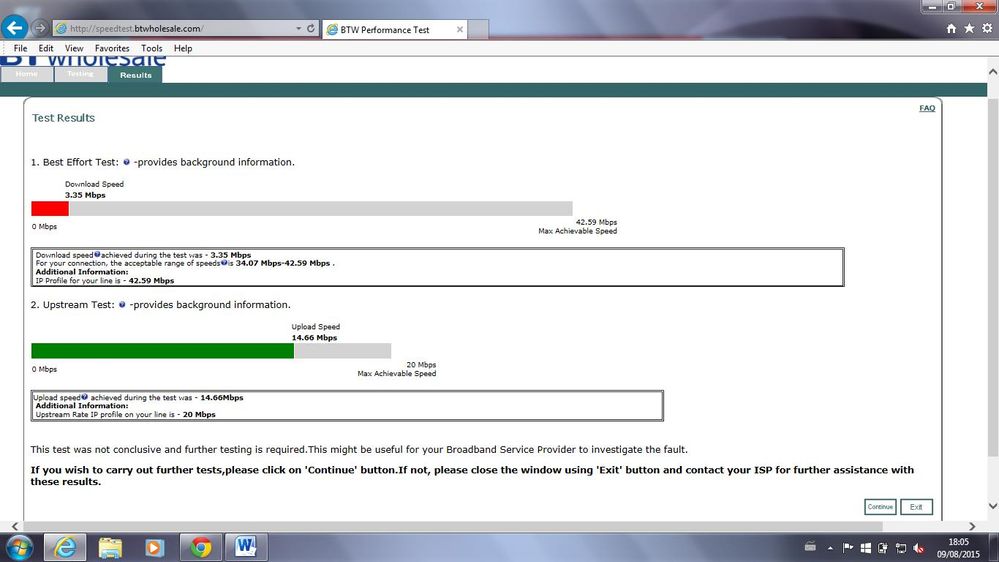The width and height of the screenshot is (999, 562).
Task: Go back with the browser Back arrow
Action: 14,28
